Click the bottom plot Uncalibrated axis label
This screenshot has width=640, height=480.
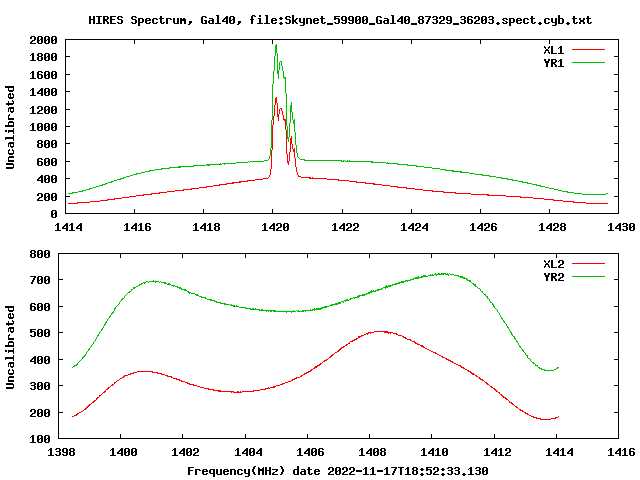point(10,347)
